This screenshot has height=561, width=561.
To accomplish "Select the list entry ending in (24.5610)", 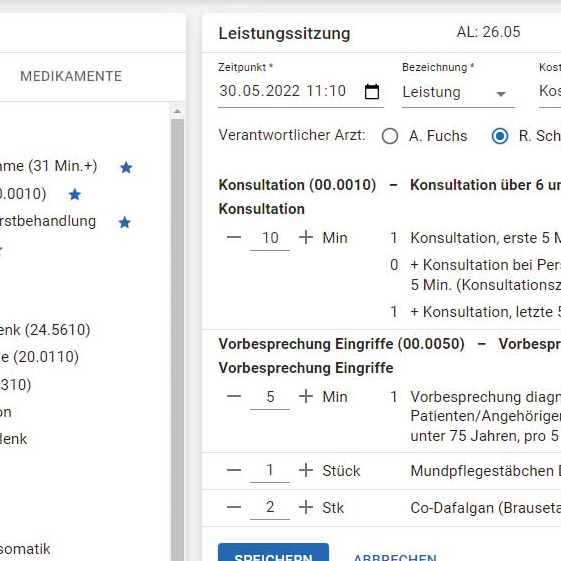I will click(44, 330).
